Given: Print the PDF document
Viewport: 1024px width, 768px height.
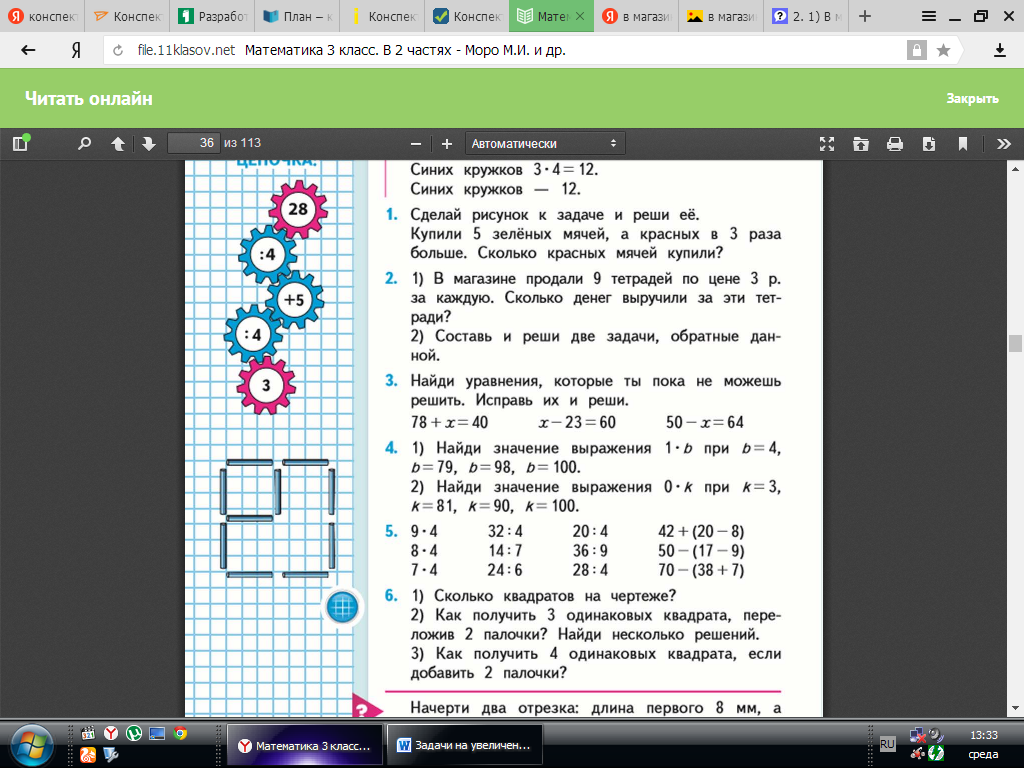Looking at the screenshot, I should tap(895, 143).
